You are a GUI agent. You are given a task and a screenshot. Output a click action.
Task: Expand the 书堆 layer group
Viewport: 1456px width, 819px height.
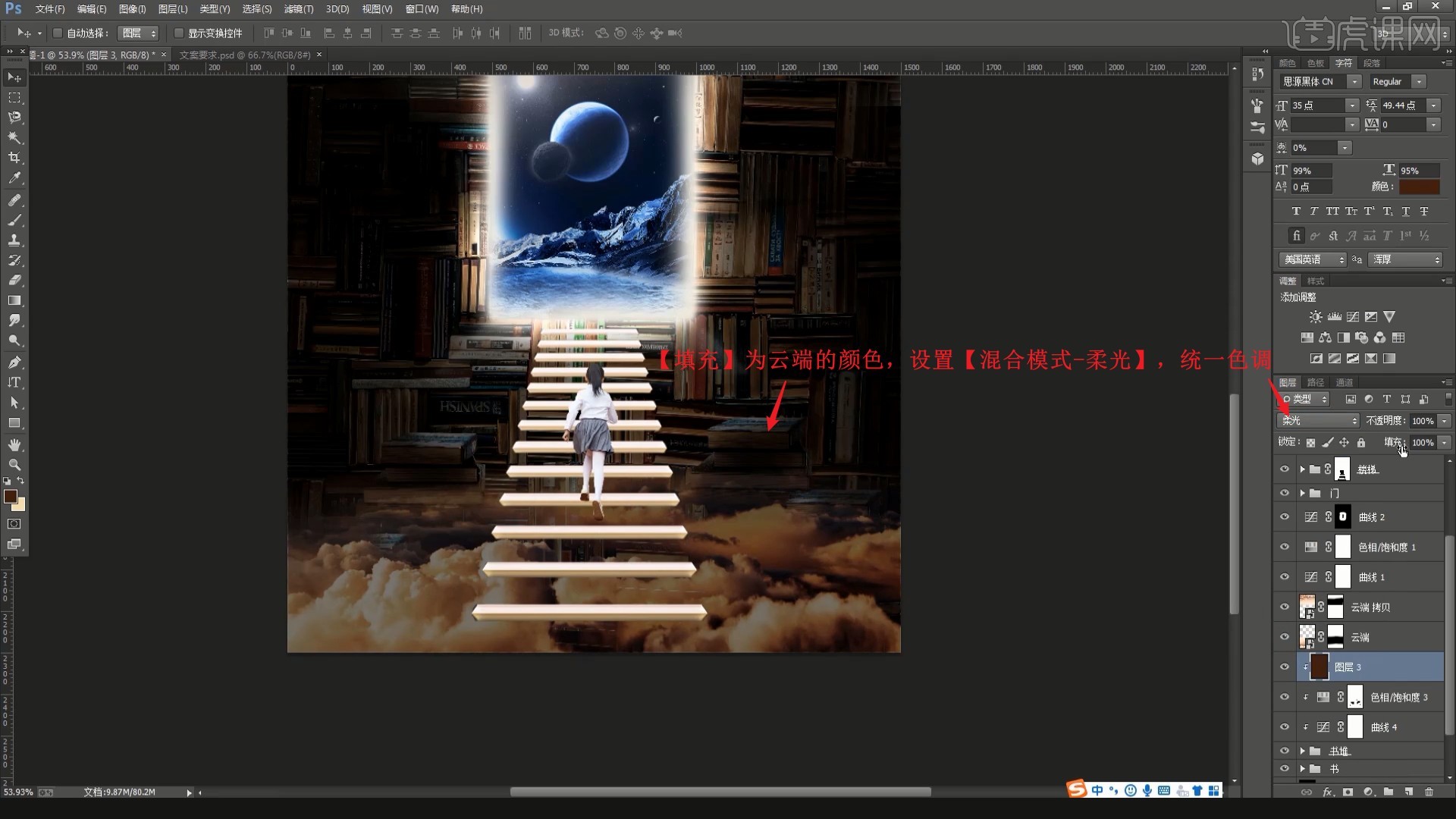[x=1302, y=751]
